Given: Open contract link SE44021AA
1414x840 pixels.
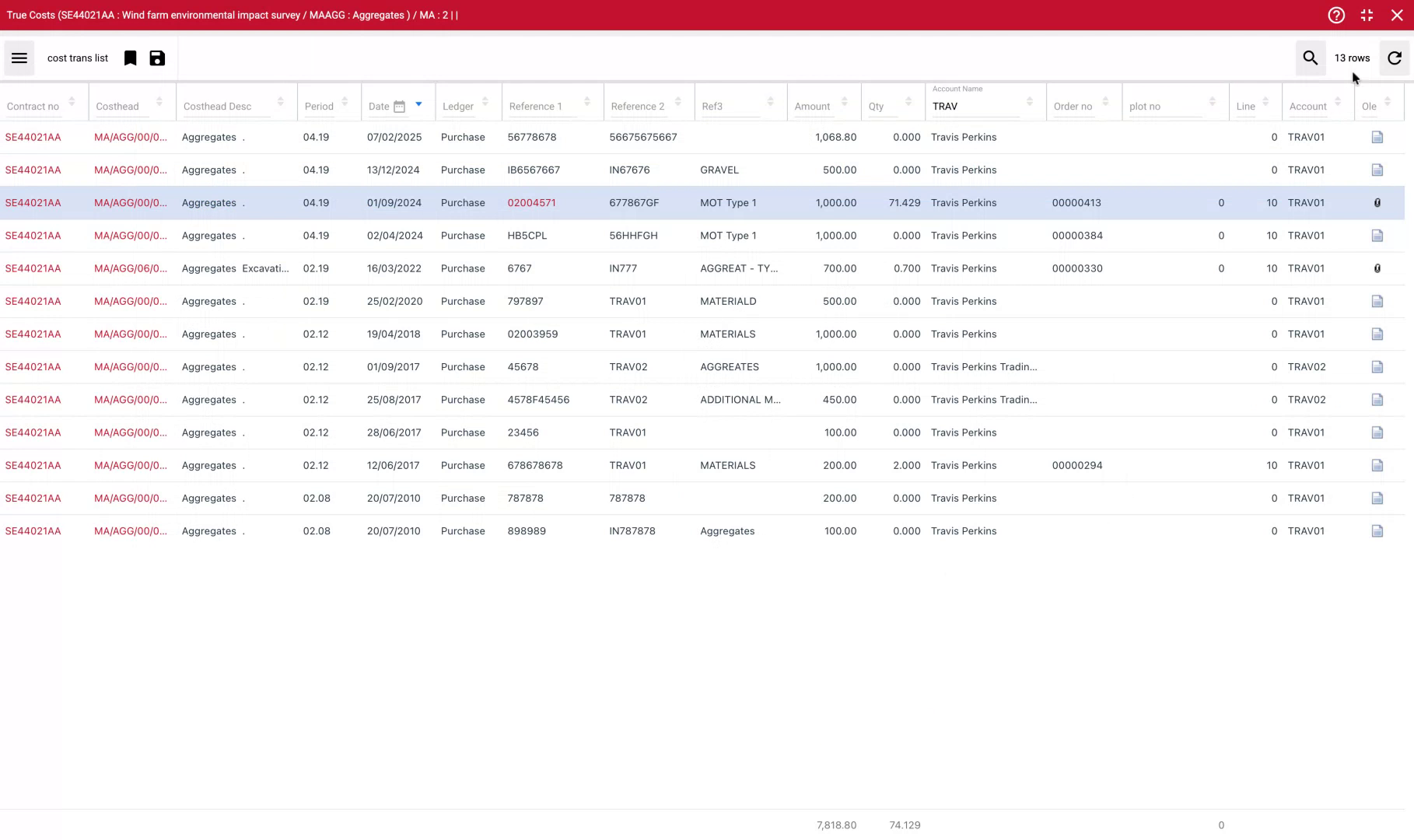Looking at the screenshot, I should 33,137.
